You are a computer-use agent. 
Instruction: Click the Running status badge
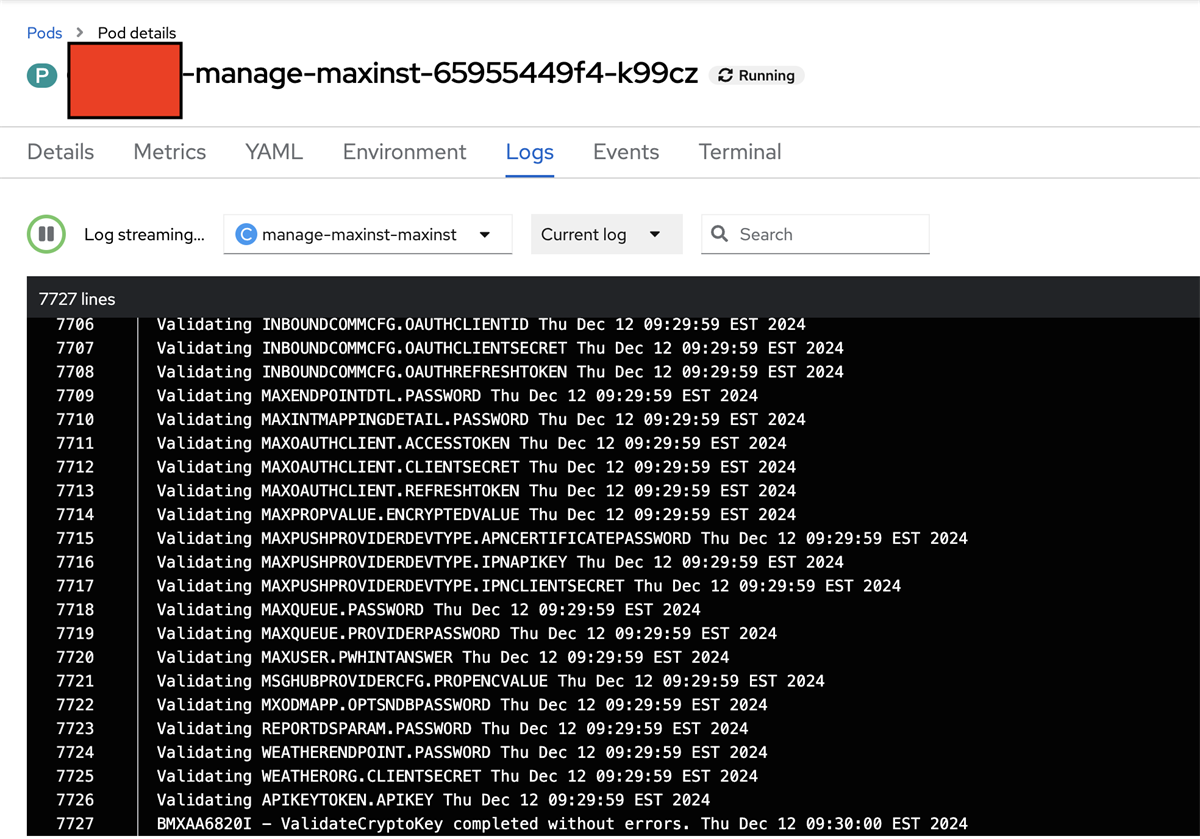pos(757,75)
